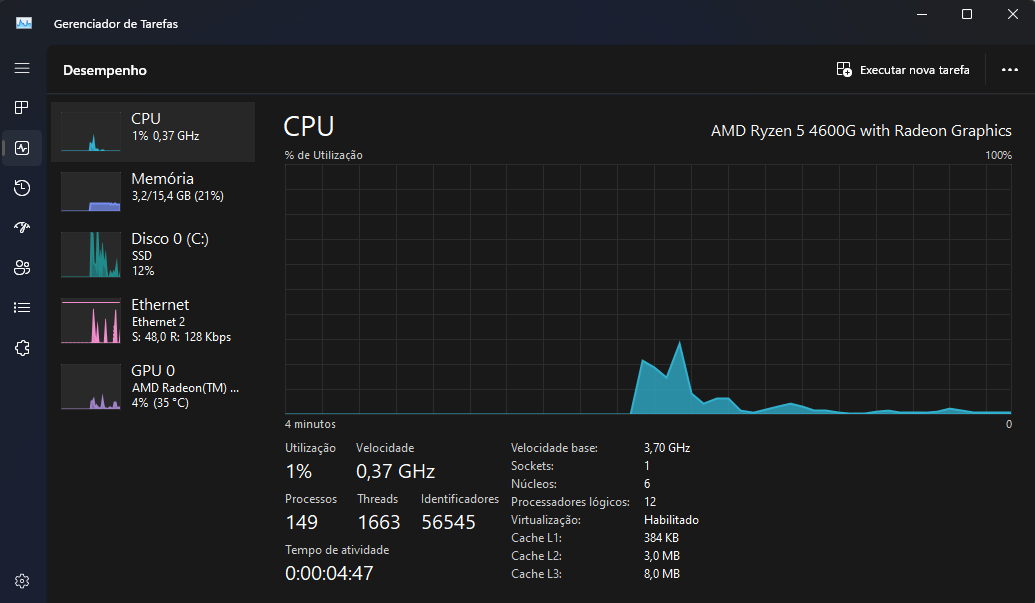1035x603 pixels.
Task: Select Disco 0 (C:) performance item
Action: 153,254
